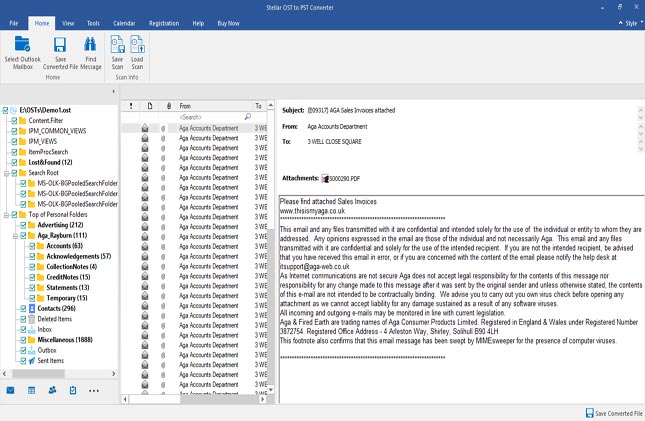Viewport: 645px width, 421px height.
Task: Open the S000290.PDF attachment icon
Action: click(325, 179)
